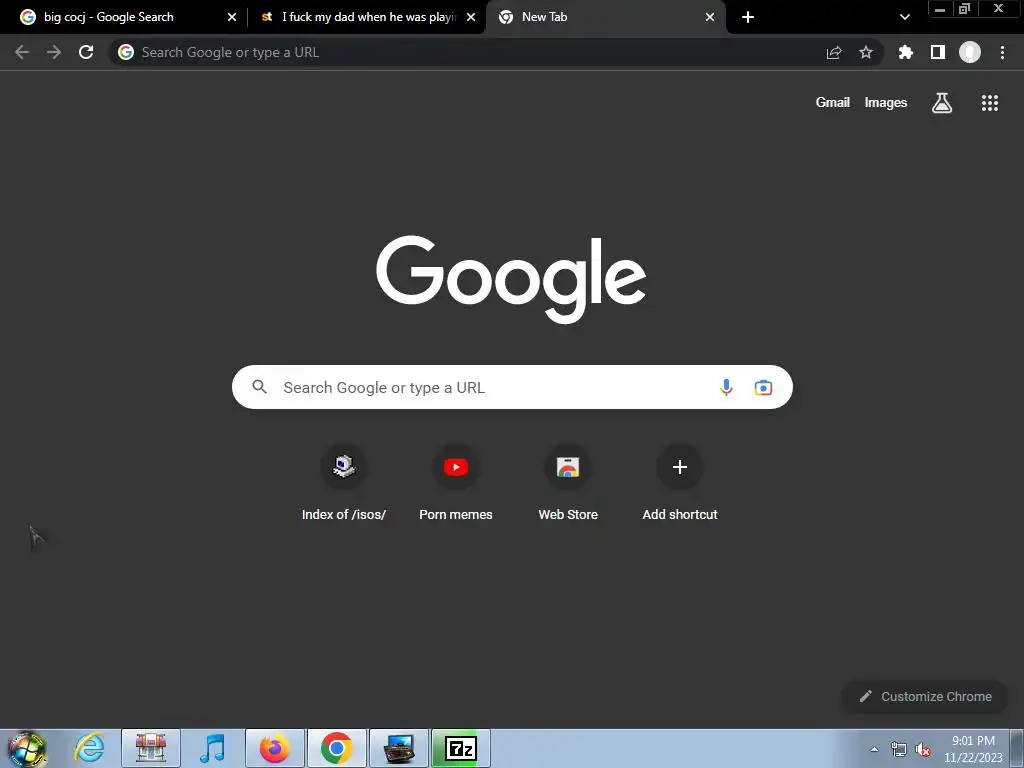Image resolution: width=1024 pixels, height=768 pixels.
Task: Click Customize Chrome button
Action: [x=925, y=696]
